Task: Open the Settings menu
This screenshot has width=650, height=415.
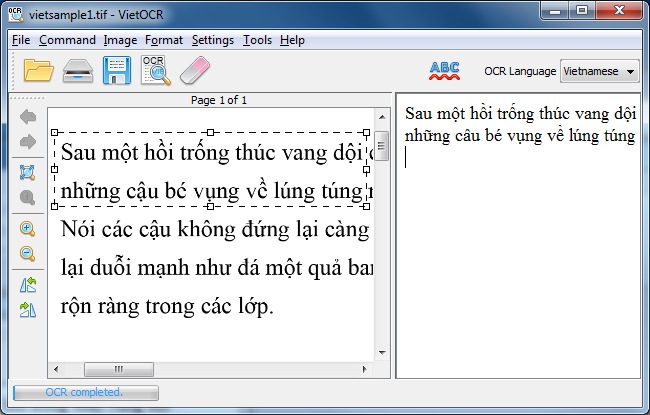Action: pyautogui.click(x=213, y=40)
